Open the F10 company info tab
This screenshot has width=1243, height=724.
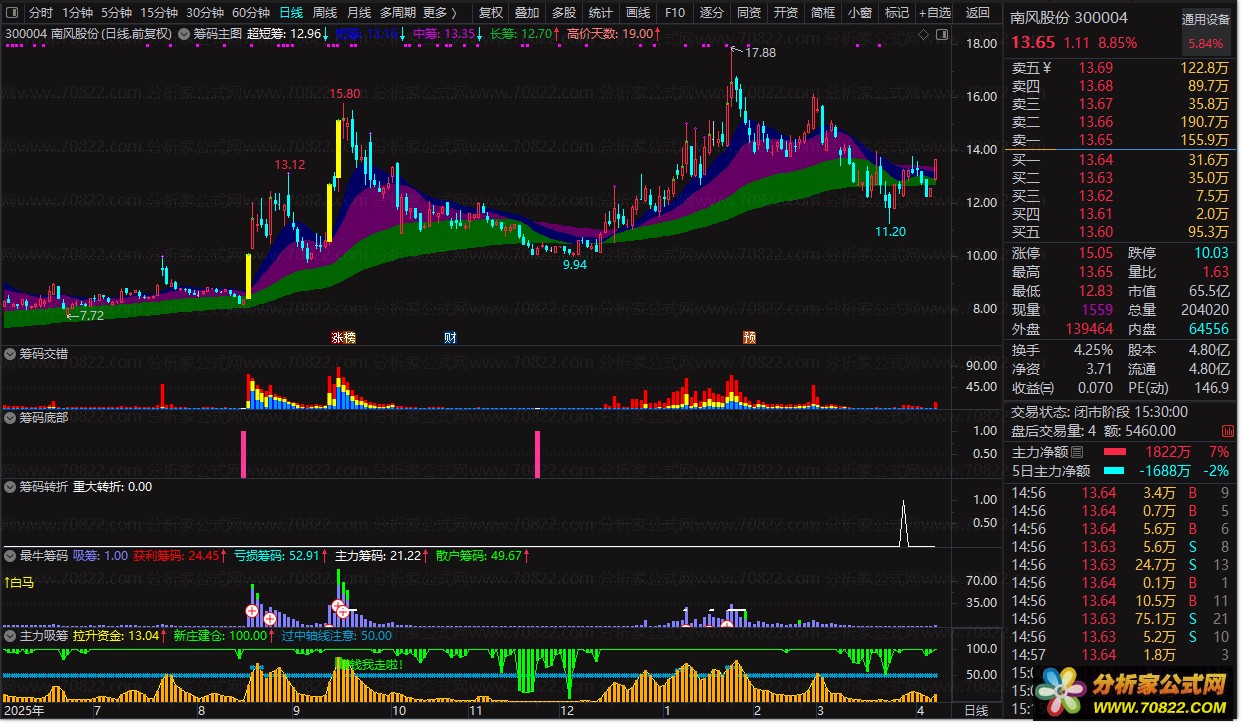click(675, 13)
